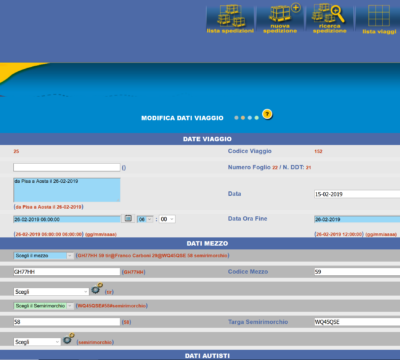The width and height of the screenshot is (400, 360).
Task: Click the description textarea da Pisa a Aosta
Action: [67, 190]
